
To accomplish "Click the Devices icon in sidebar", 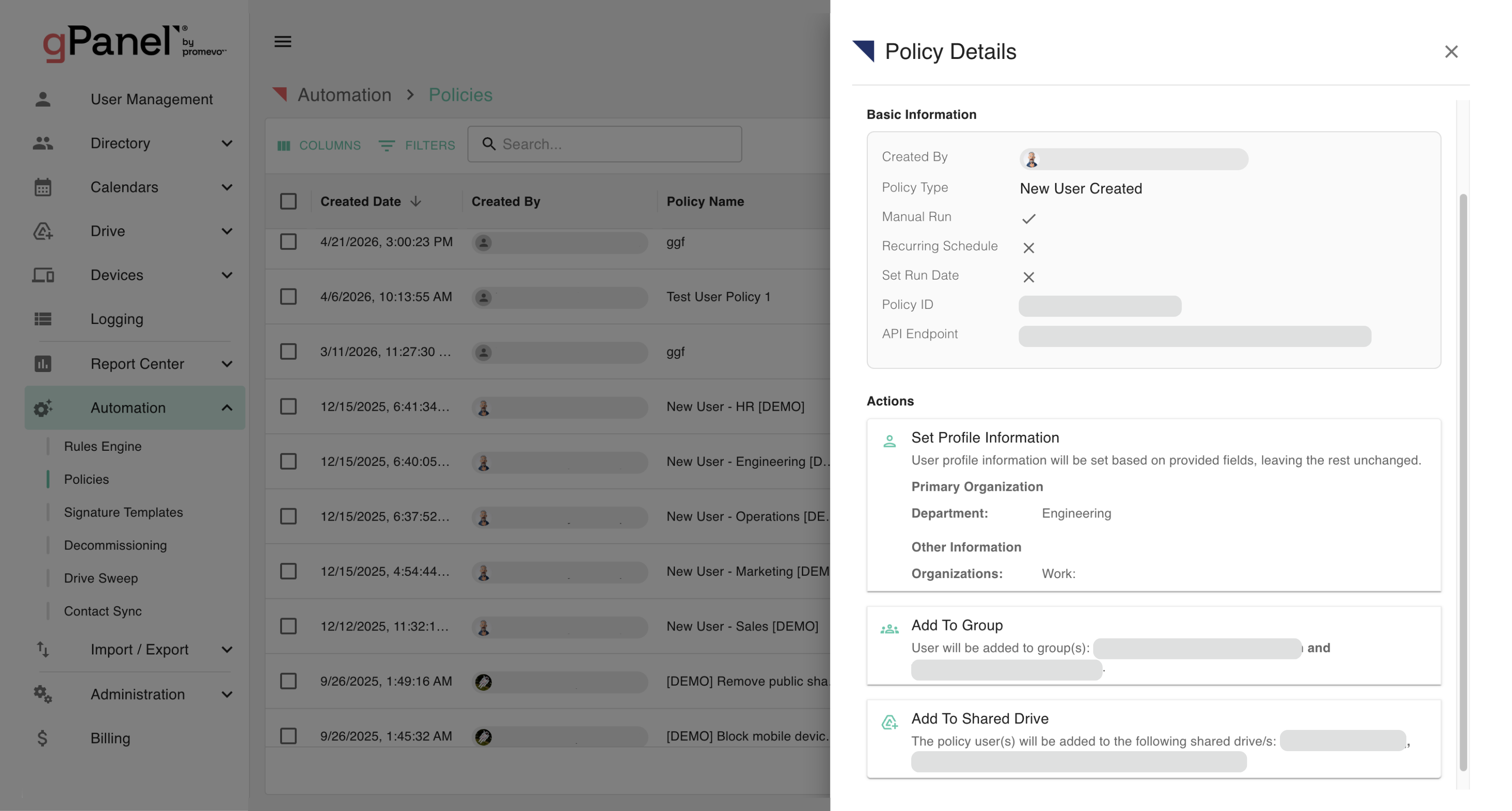I will tap(43, 275).
